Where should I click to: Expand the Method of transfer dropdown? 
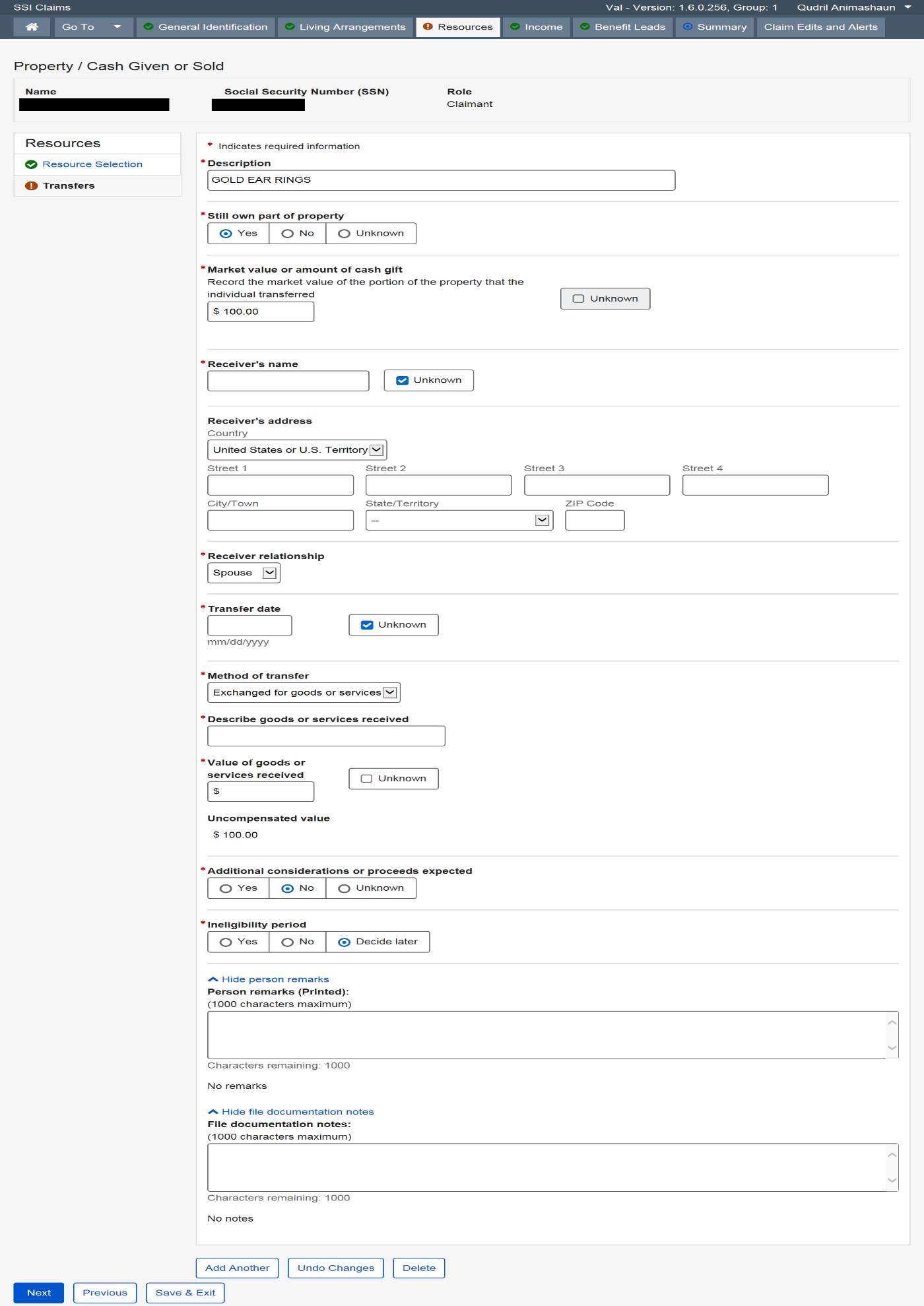(304, 692)
